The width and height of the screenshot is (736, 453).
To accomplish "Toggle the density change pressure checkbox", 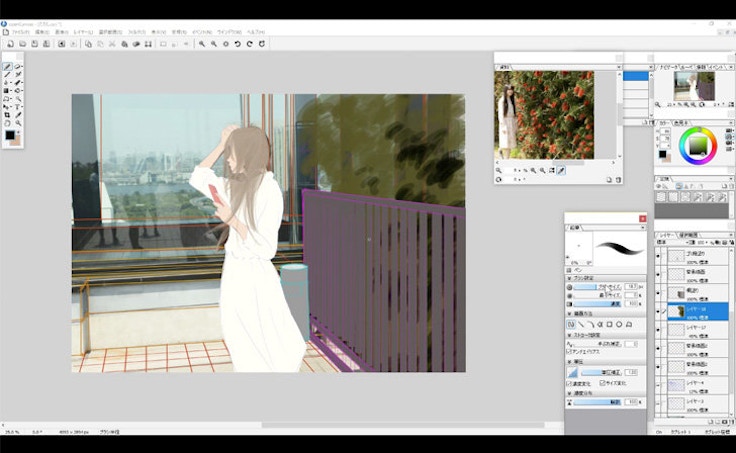I will [x=570, y=383].
